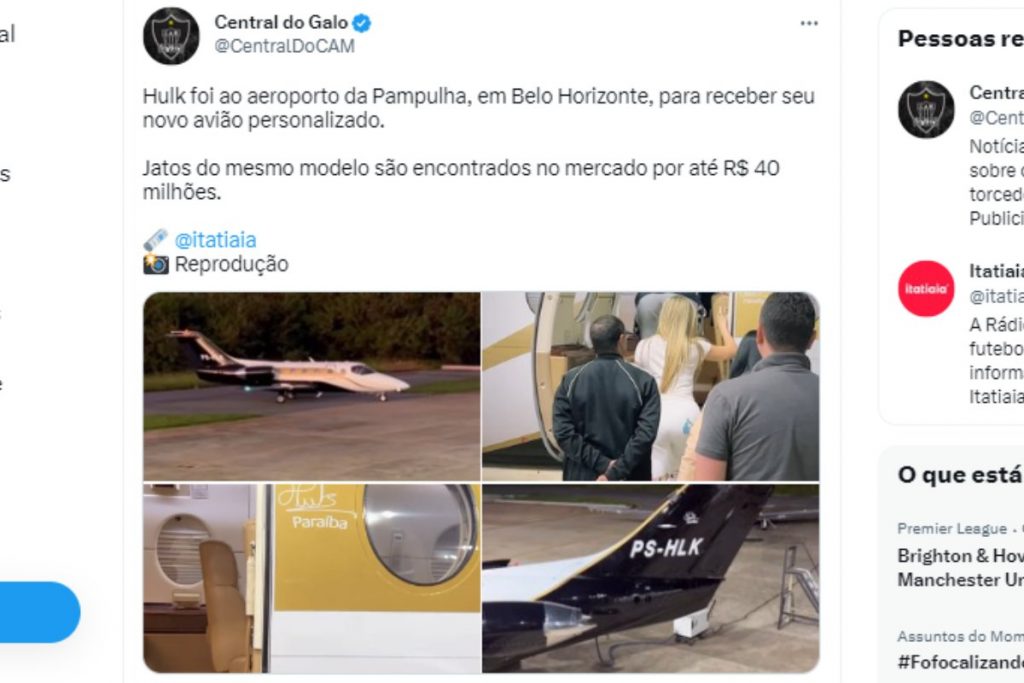Open the @itatiaia mention link
Screen dimensions: 1024x683
pos(216,240)
